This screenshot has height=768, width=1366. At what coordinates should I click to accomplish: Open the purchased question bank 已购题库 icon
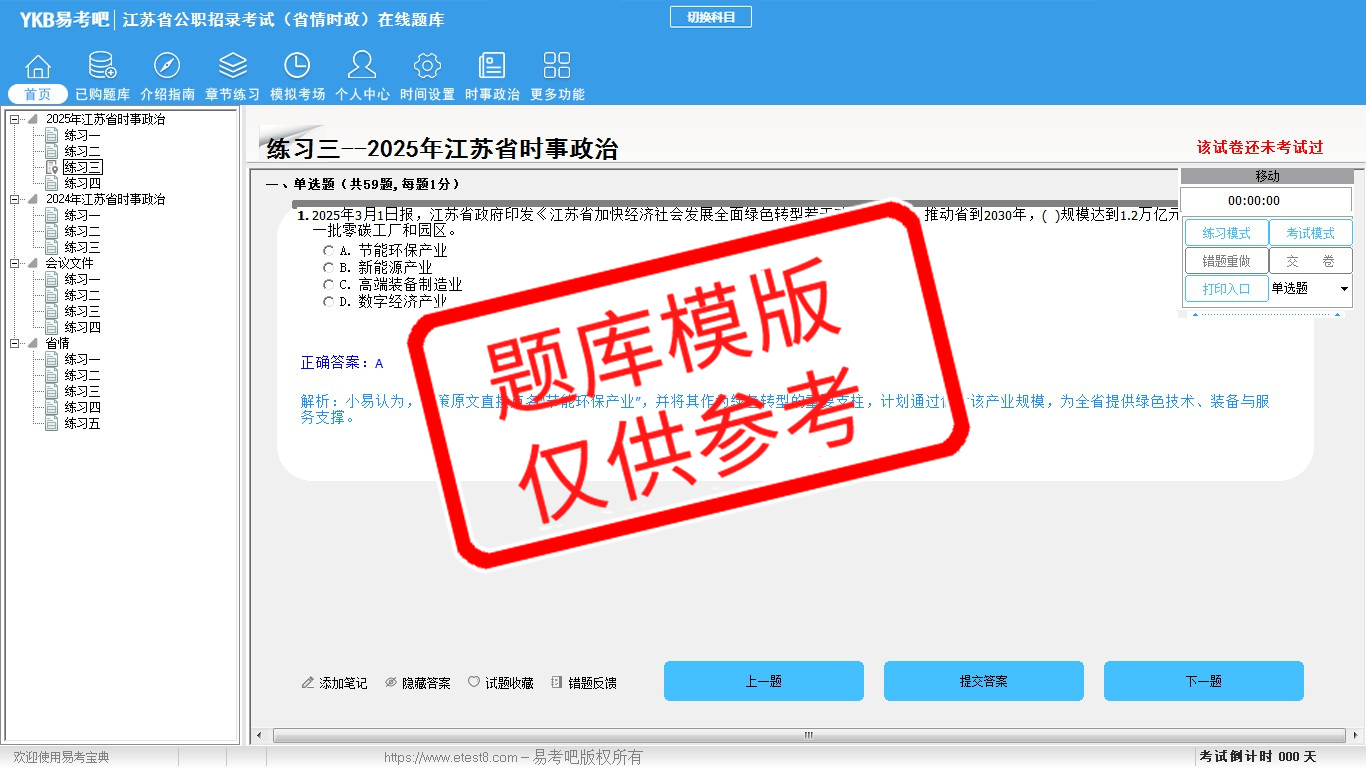point(102,67)
